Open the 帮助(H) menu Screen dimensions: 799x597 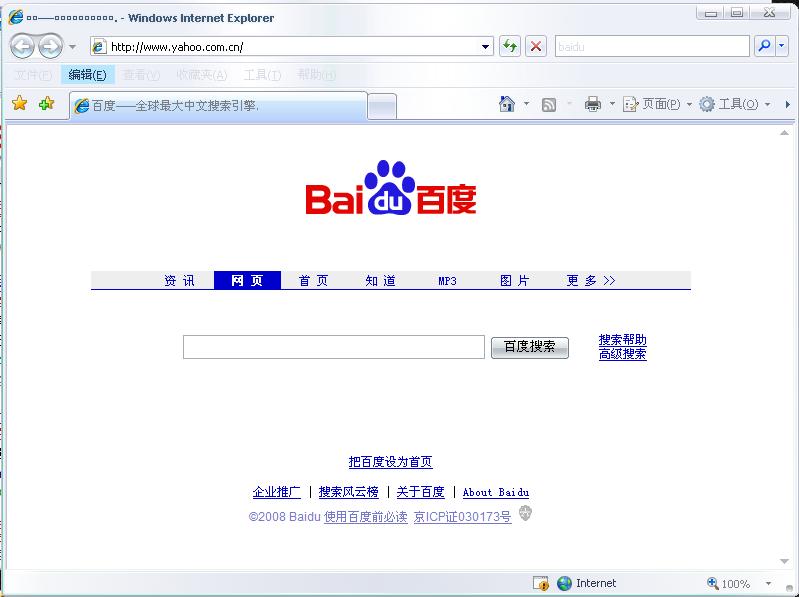pyautogui.click(x=316, y=75)
